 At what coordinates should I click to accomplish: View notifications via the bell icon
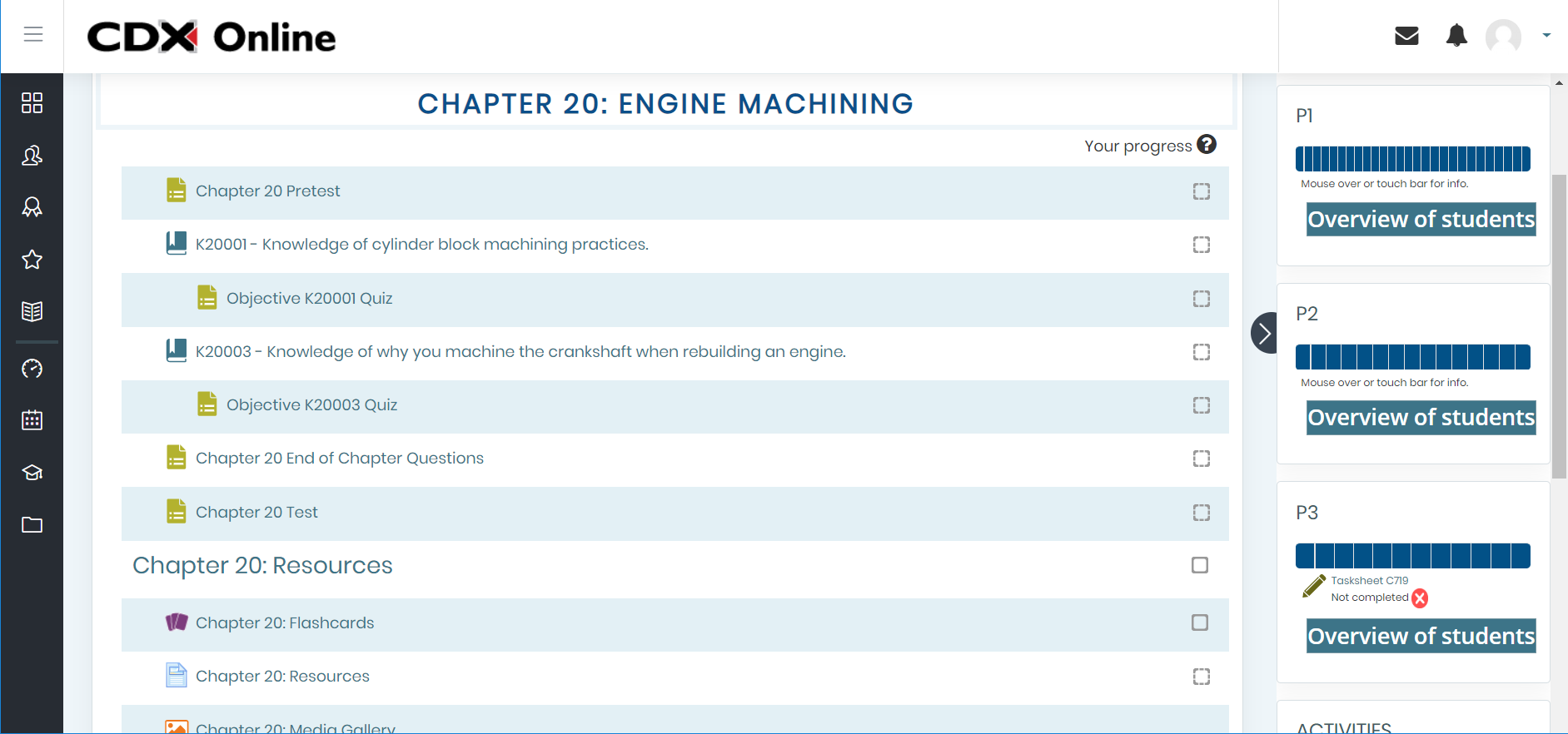1456,36
